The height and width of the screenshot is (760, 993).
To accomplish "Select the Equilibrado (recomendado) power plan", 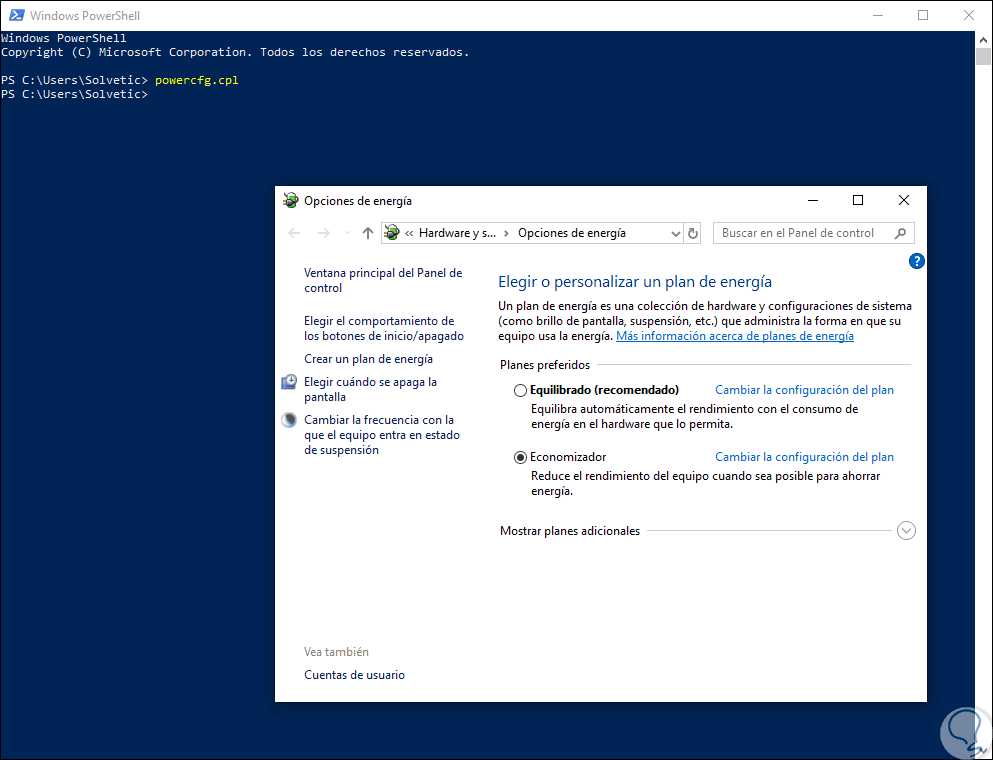I will click(x=520, y=390).
